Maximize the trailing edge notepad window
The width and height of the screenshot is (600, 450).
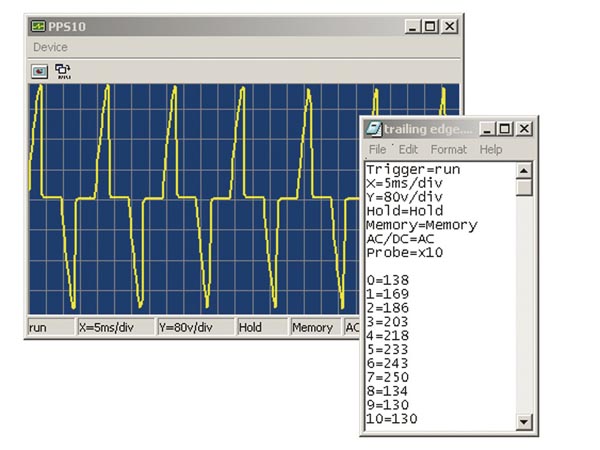coord(504,129)
